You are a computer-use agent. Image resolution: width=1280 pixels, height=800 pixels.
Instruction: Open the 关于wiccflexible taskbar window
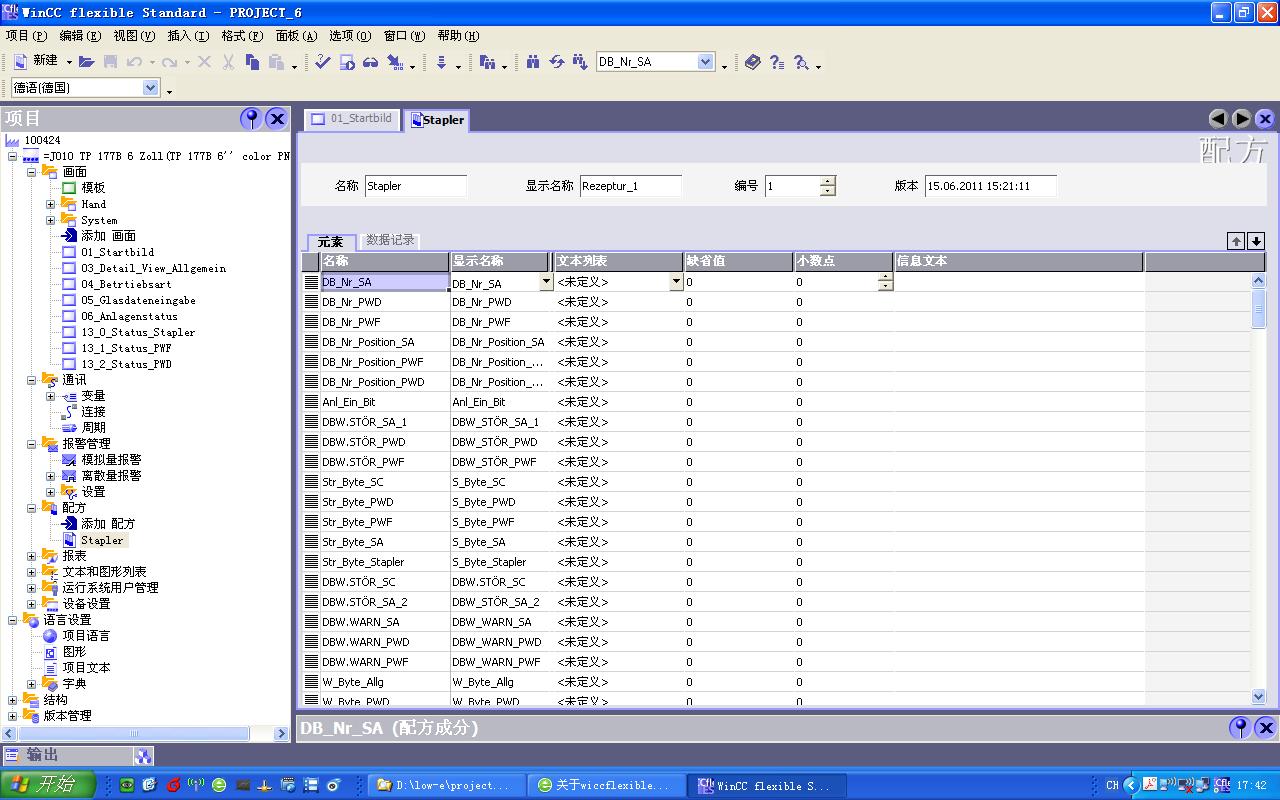click(x=605, y=786)
